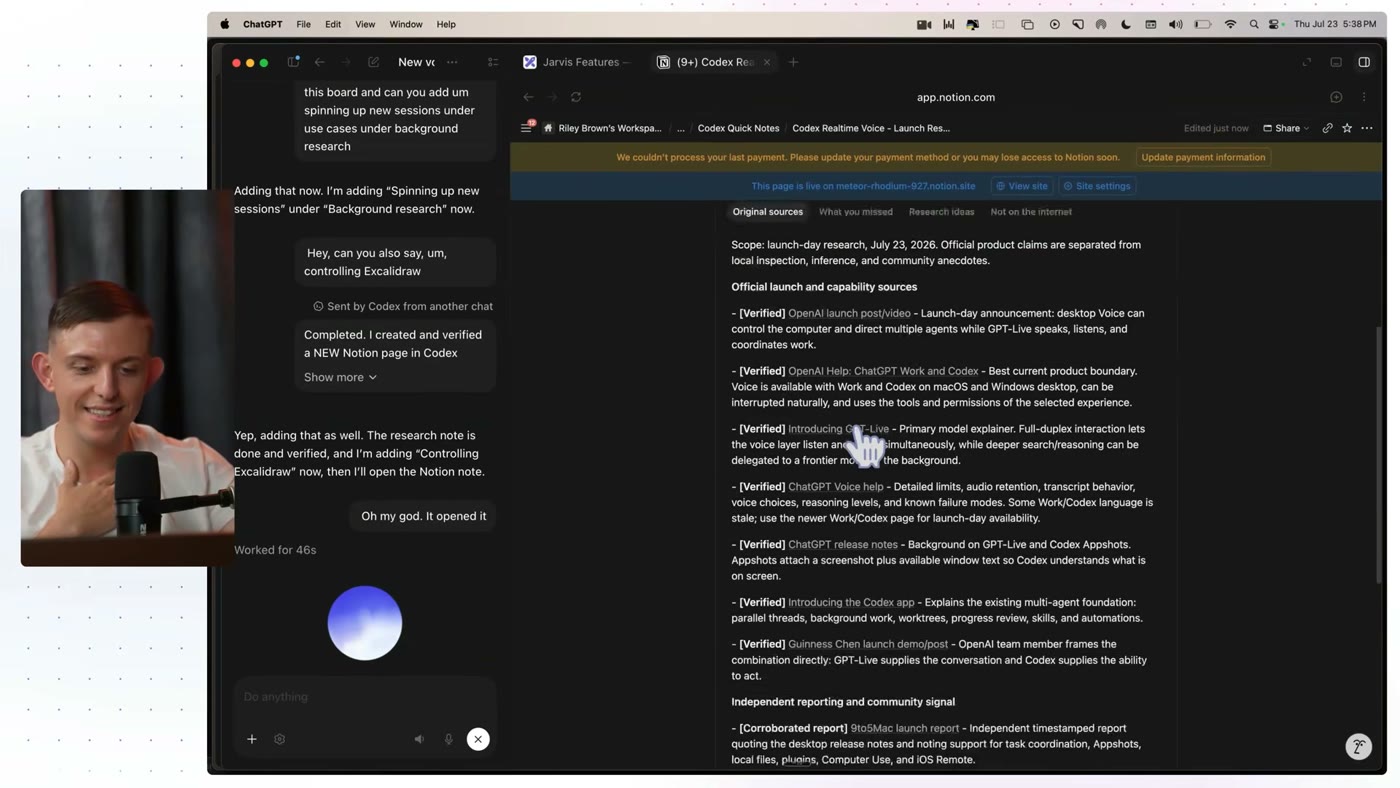Open macOS Control Center
The height and width of the screenshot is (788, 1400).
(1275, 24)
